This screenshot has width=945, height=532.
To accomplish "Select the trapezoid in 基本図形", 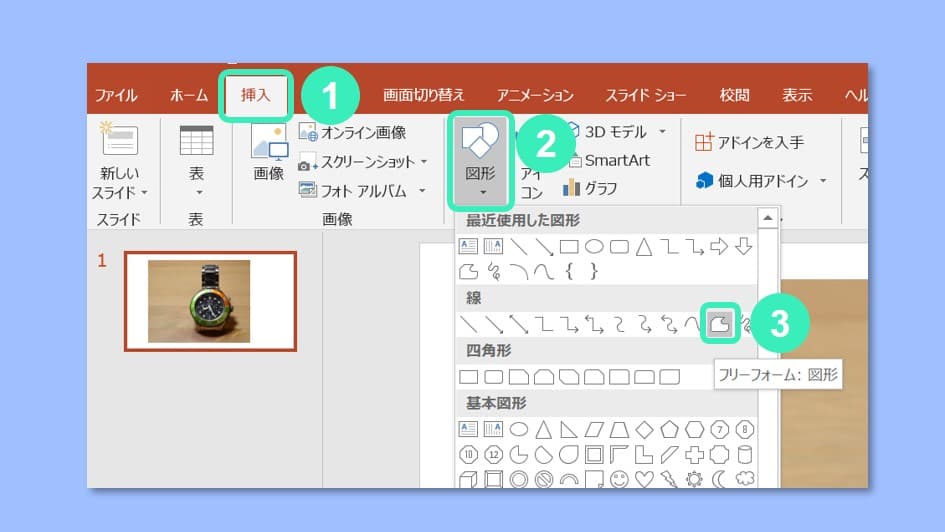I will (620, 430).
